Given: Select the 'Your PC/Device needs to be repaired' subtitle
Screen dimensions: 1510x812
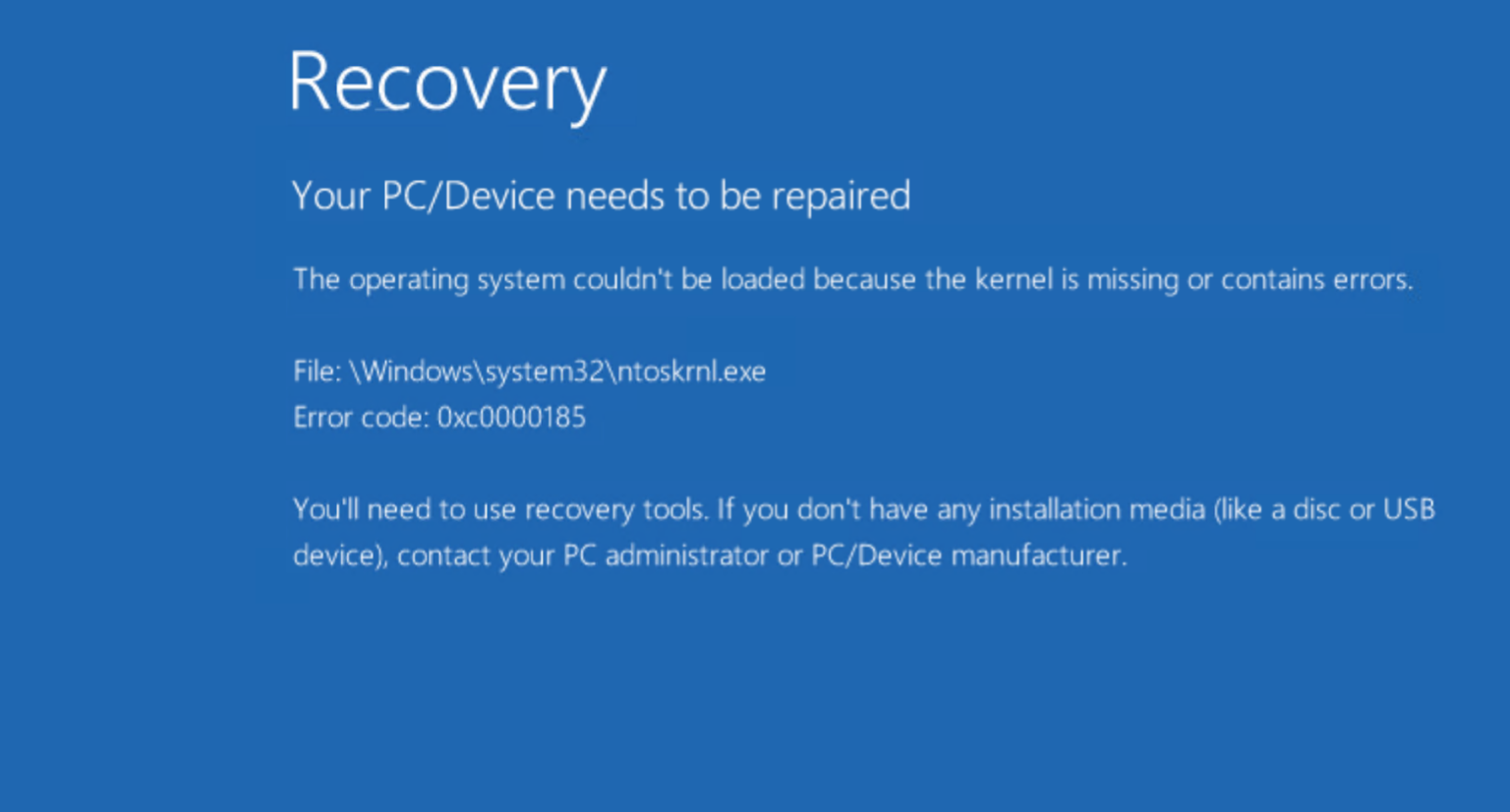Looking at the screenshot, I should pos(601,197).
